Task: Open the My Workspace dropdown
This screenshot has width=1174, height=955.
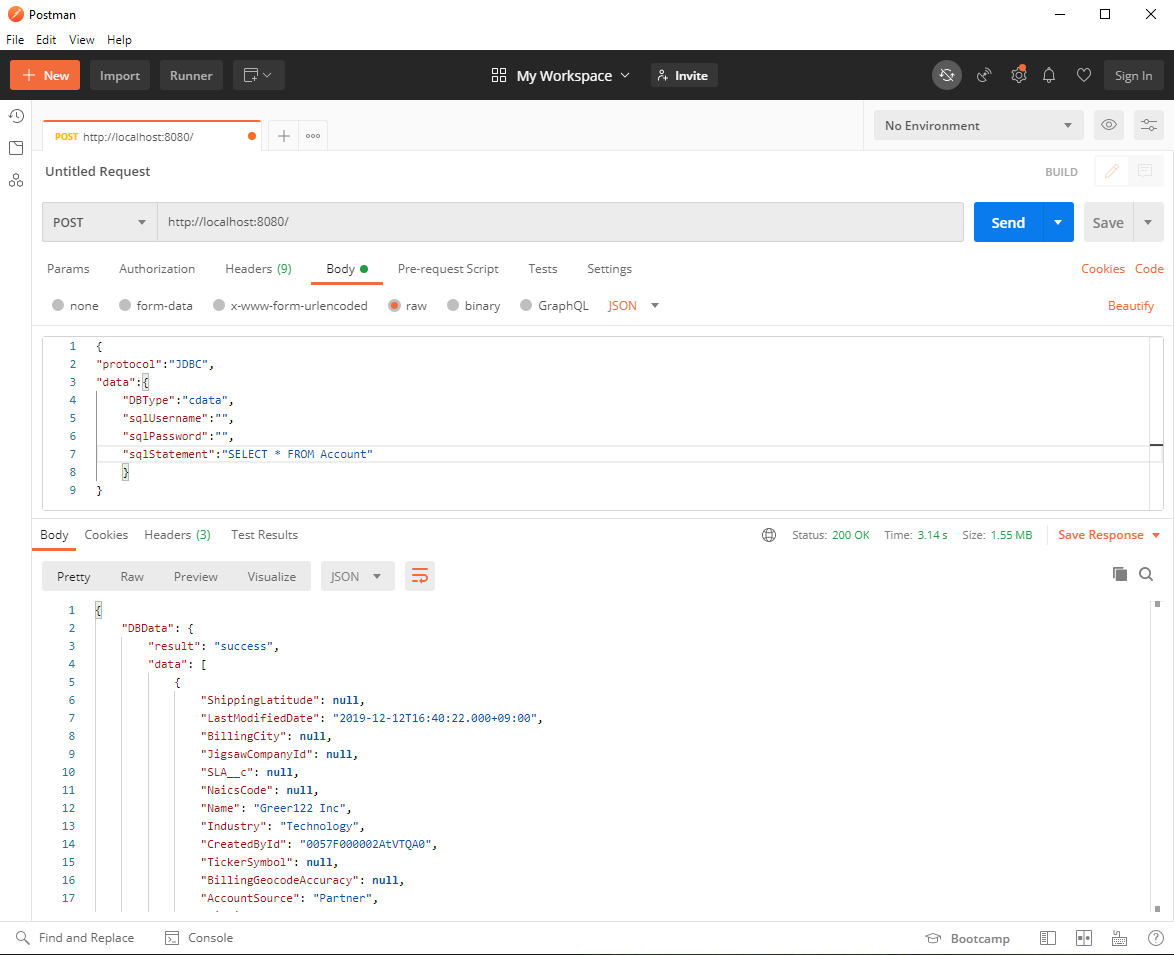Action: point(561,76)
